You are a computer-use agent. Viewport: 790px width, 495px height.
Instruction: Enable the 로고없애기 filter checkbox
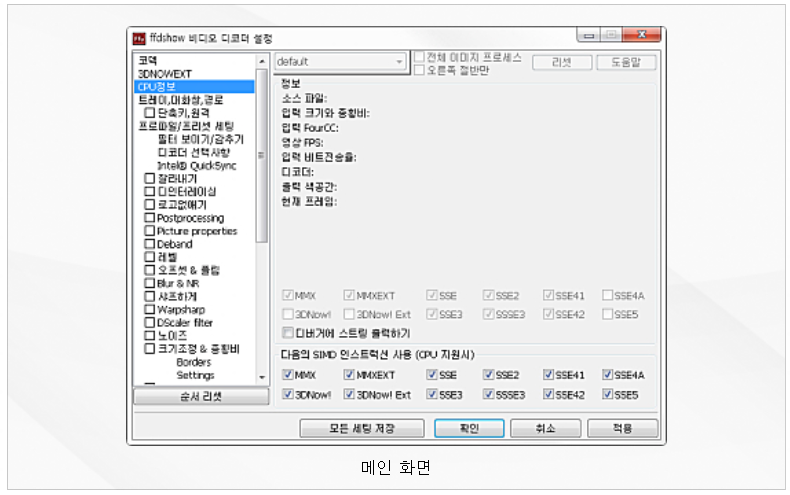click(x=150, y=204)
